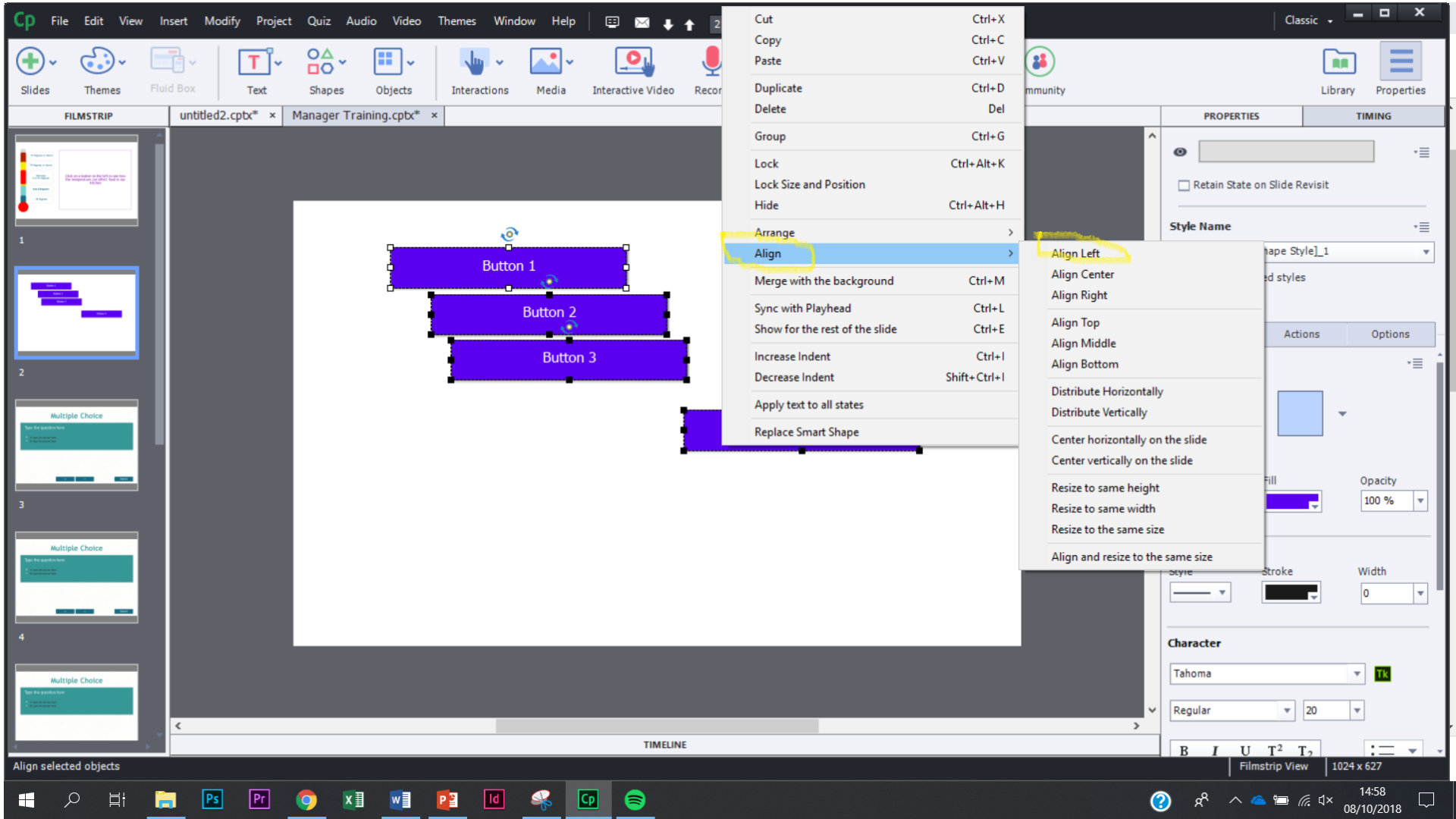Select Distribute Vertically option
This screenshot has width=1456, height=819.
pyautogui.click(x=1098, y=413)
